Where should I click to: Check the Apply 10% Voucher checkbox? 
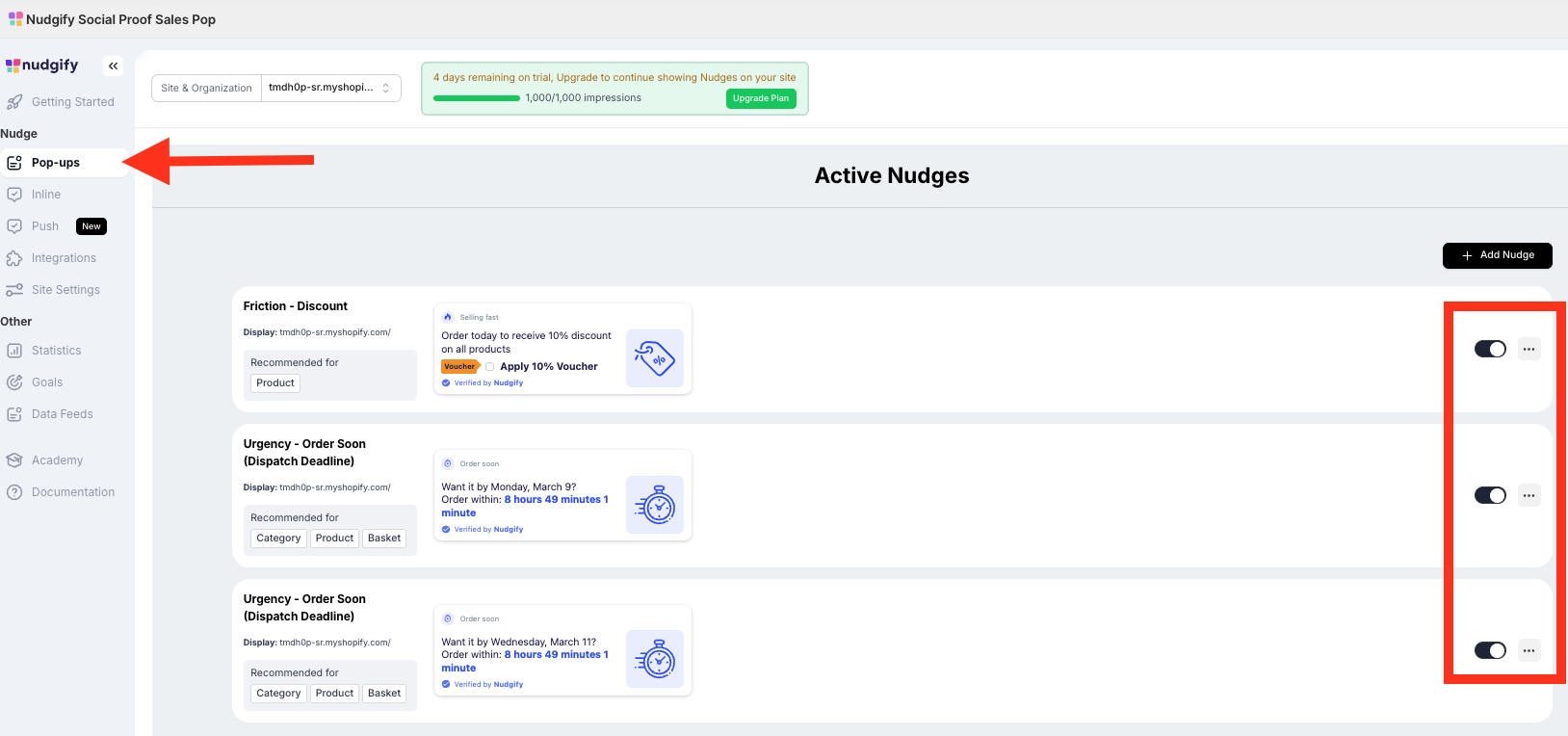click(490, 367)
